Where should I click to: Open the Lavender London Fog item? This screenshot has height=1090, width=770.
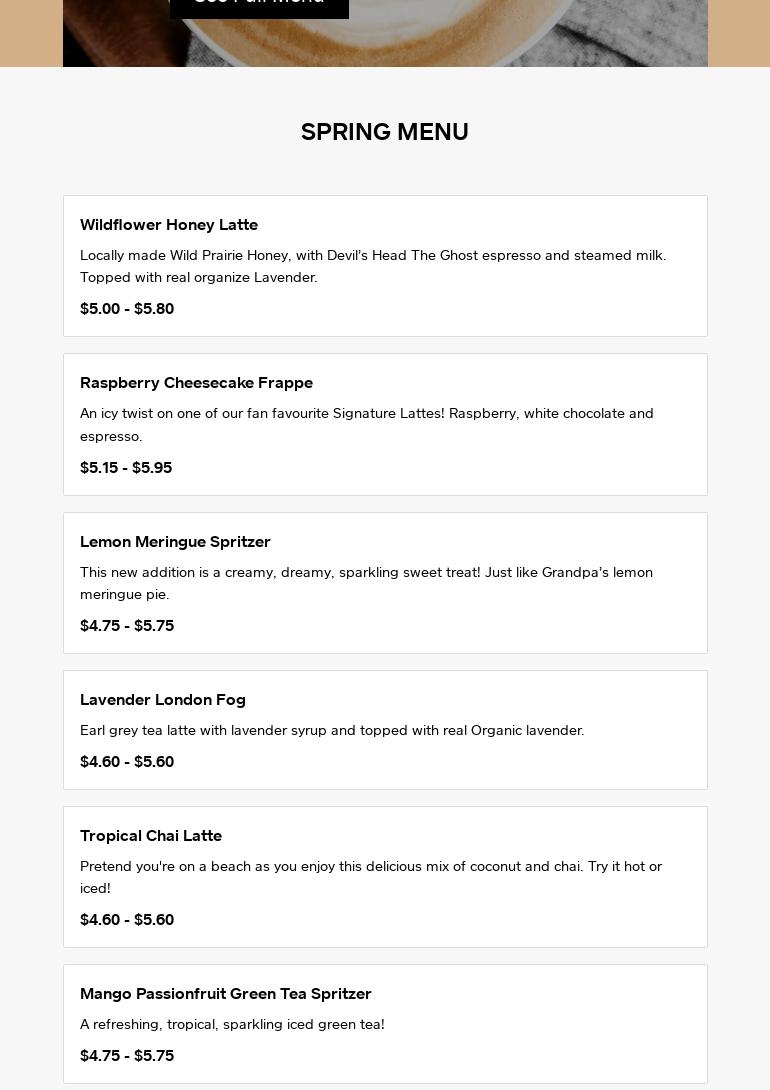pyautogui.click(x=163, y=700)
